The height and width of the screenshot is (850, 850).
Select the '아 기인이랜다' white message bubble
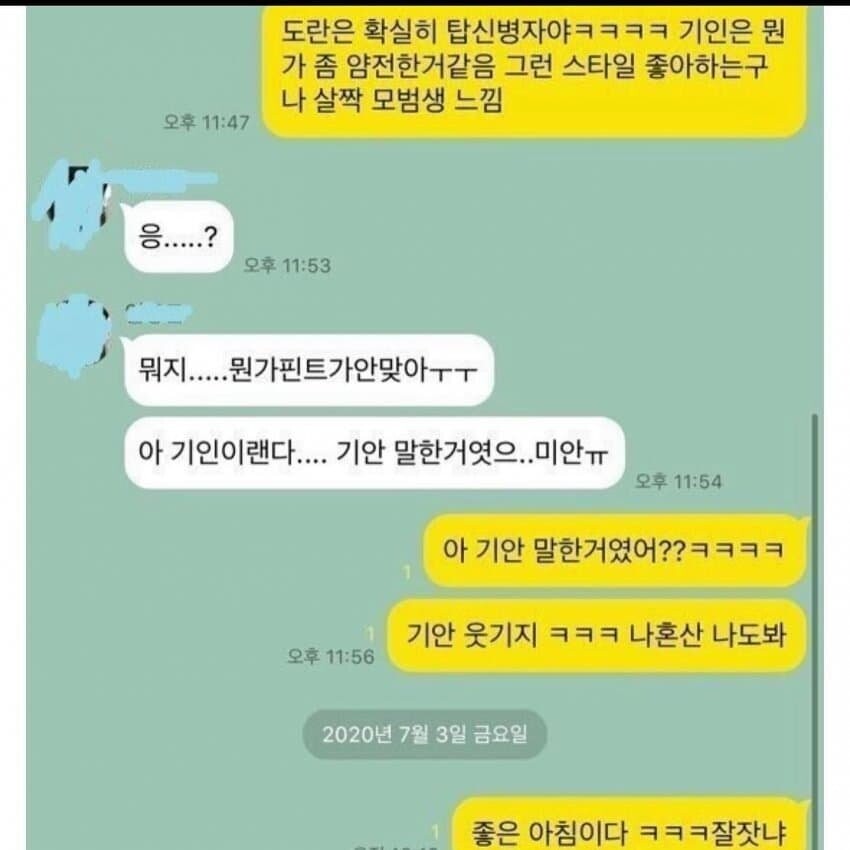374,453
